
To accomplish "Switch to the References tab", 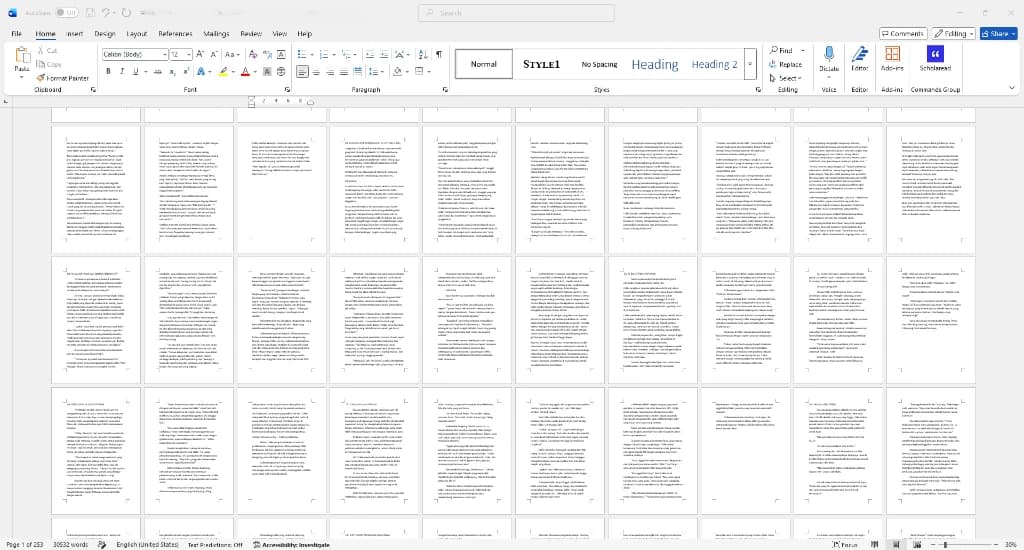I will 175,34.
